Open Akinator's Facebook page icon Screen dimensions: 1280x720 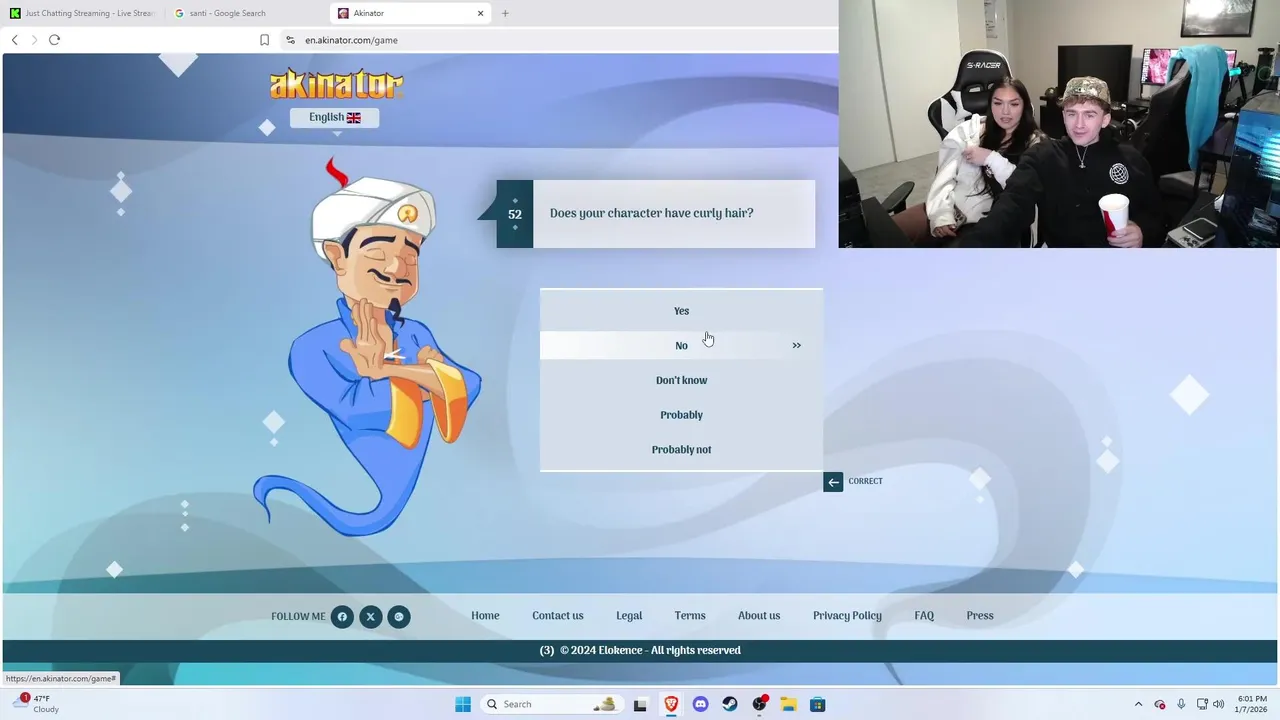click(342, 617)
